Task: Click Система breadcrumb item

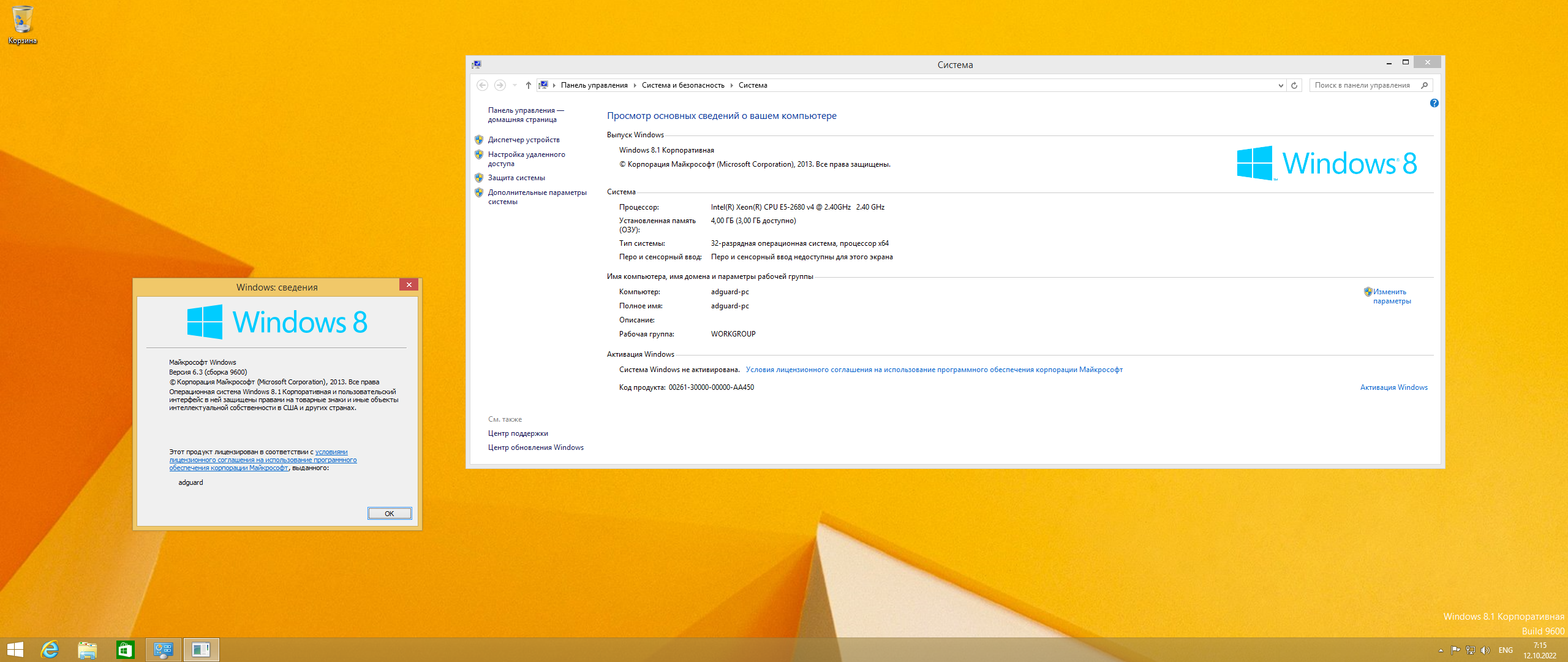Action: point(753,85)
